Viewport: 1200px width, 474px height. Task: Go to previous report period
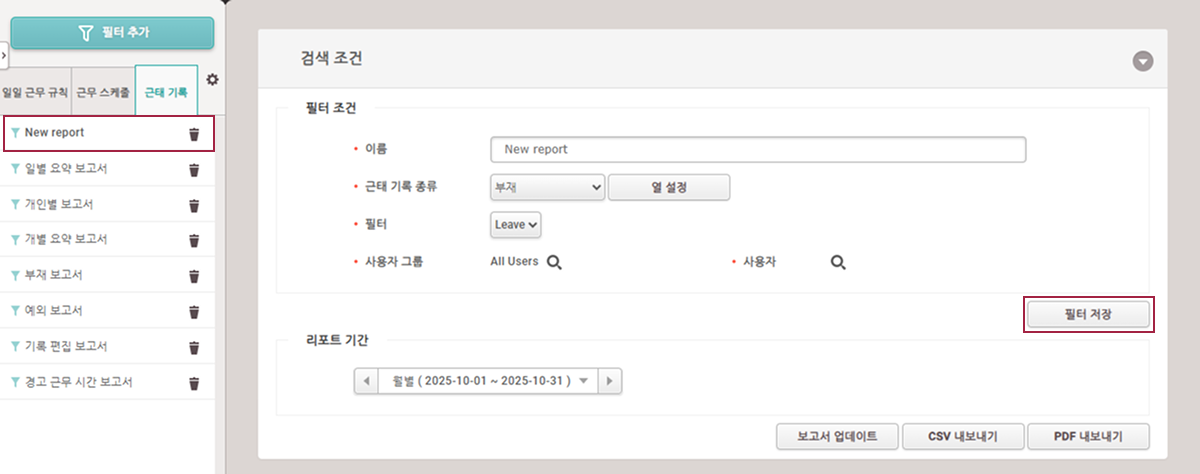(366, 381)
